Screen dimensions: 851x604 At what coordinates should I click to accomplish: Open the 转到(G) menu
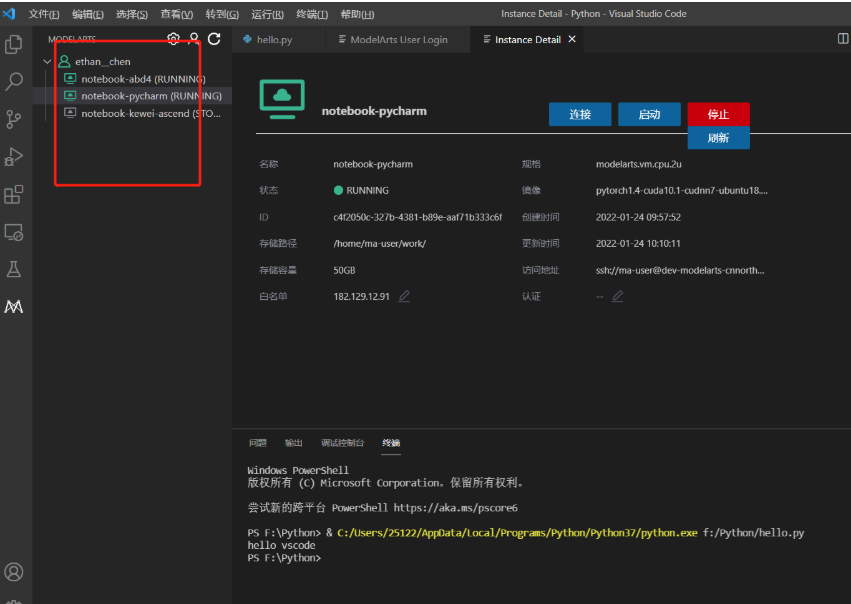click(222, 14)
